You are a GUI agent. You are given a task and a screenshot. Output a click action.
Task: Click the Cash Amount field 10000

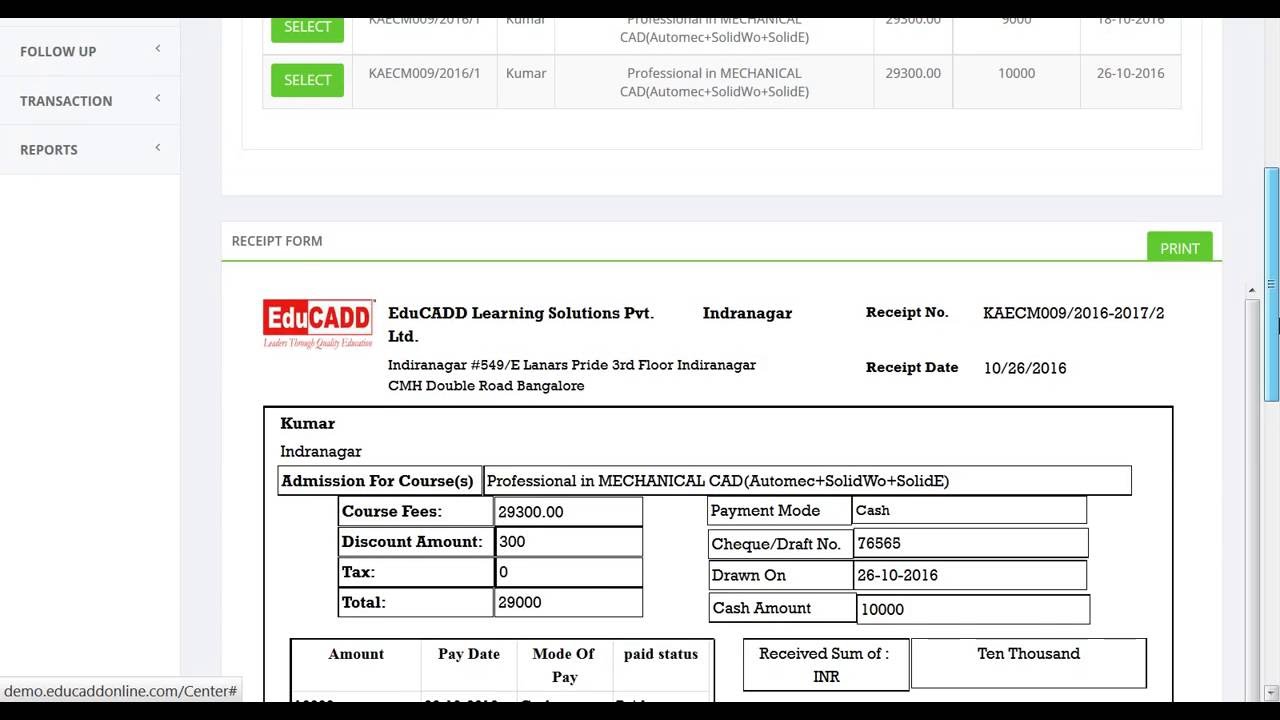973,609
